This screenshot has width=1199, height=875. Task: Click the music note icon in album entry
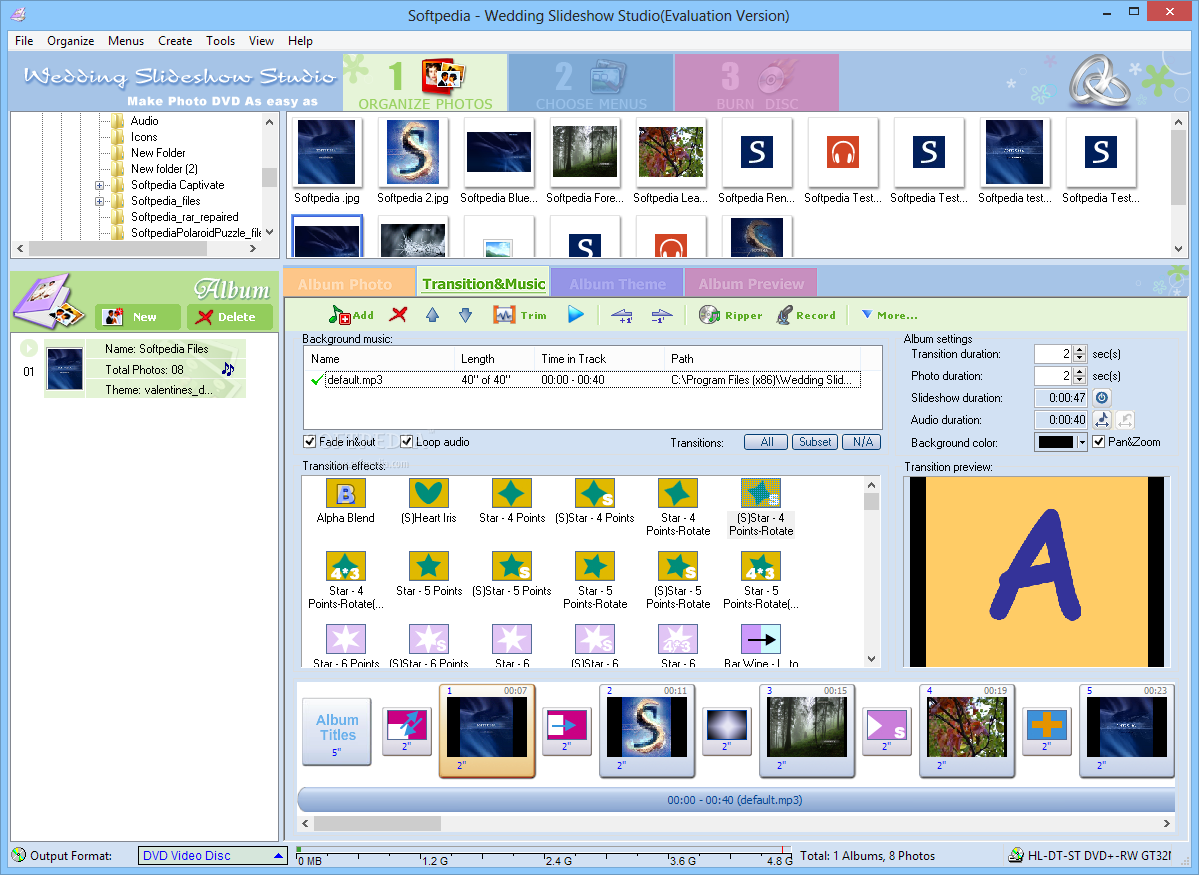(228, 369)
